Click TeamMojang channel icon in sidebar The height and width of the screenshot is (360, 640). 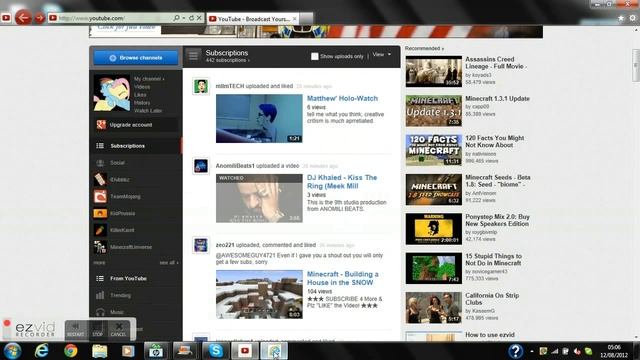tap(100, 196)
